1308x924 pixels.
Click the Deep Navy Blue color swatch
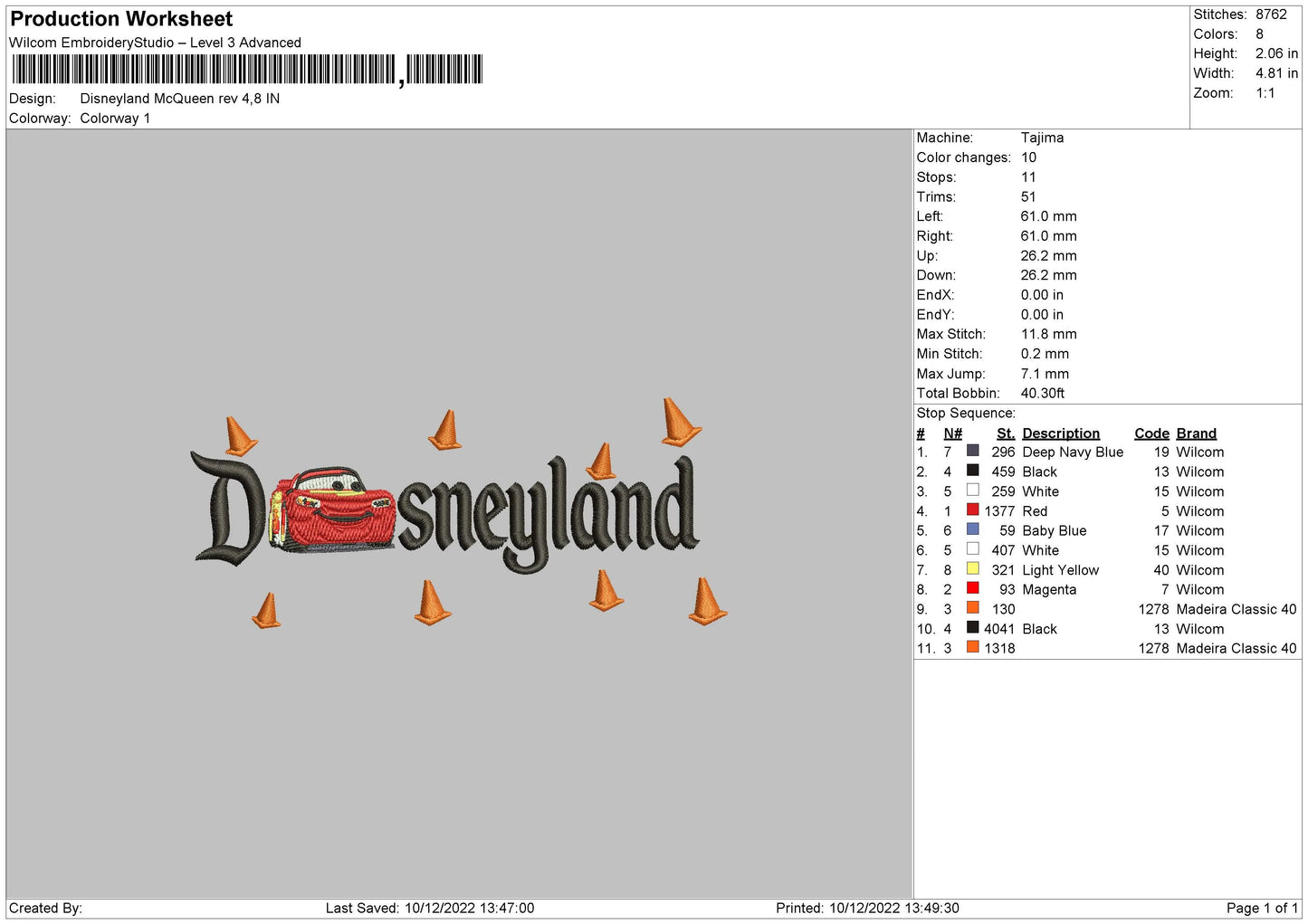972,451
